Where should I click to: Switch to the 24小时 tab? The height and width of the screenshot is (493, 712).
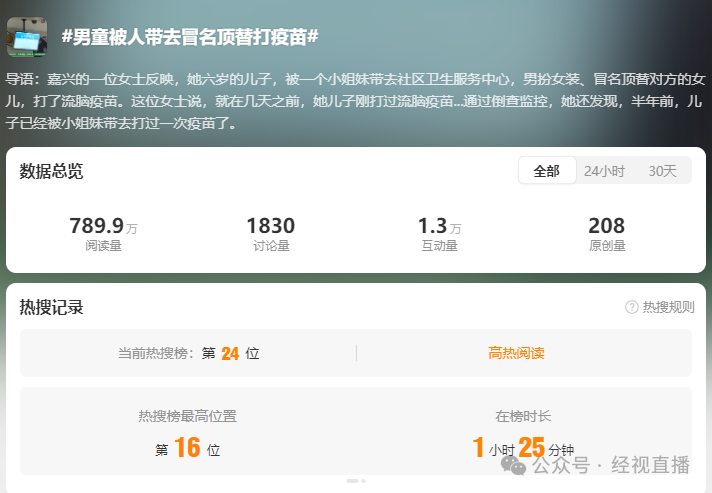[604, 171]
